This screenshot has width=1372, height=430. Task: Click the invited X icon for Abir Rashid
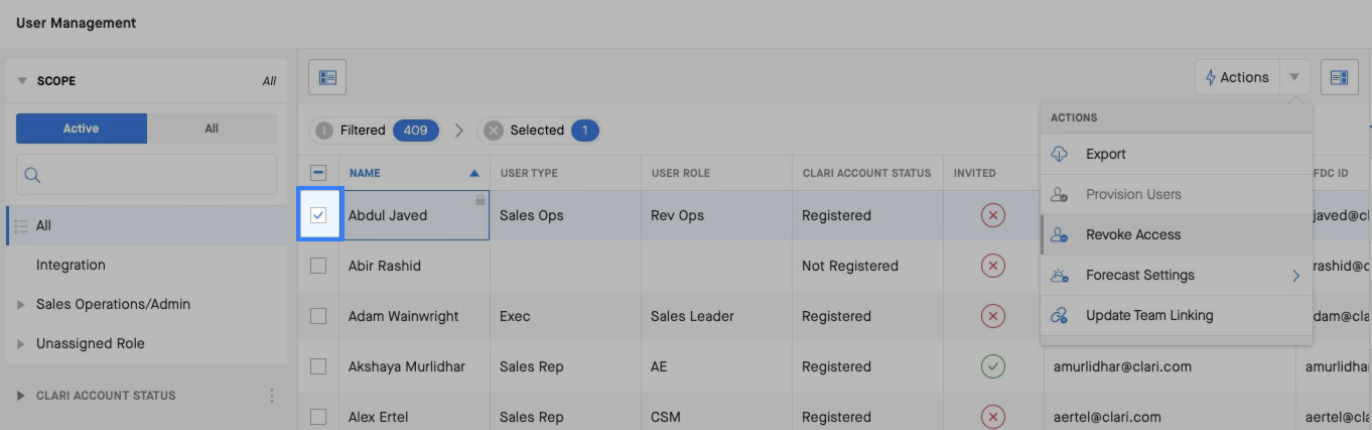point(993,266)
